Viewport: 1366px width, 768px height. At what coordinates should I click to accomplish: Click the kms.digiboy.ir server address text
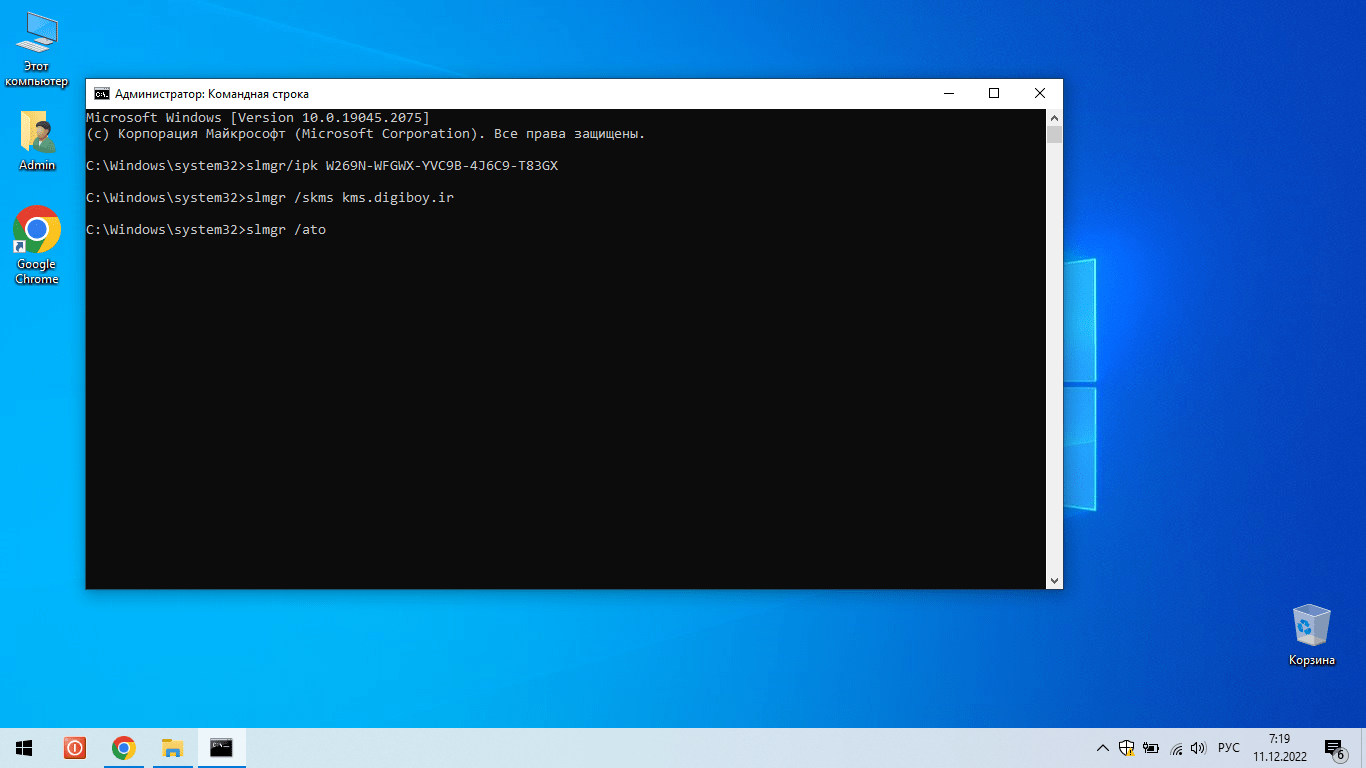click(398, 198)
